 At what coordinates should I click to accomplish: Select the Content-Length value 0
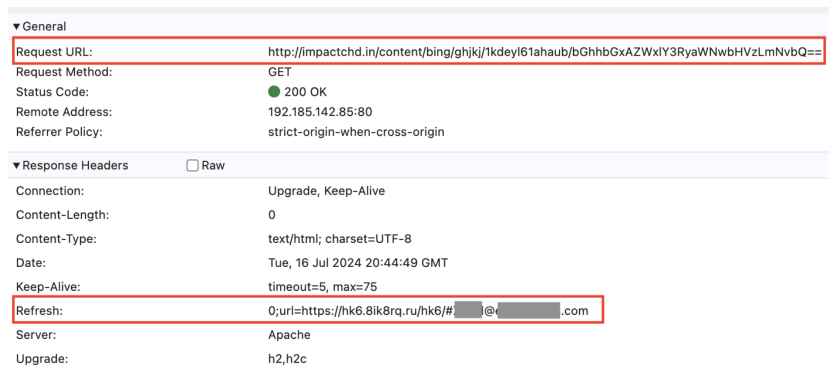(x=272, y=215)
